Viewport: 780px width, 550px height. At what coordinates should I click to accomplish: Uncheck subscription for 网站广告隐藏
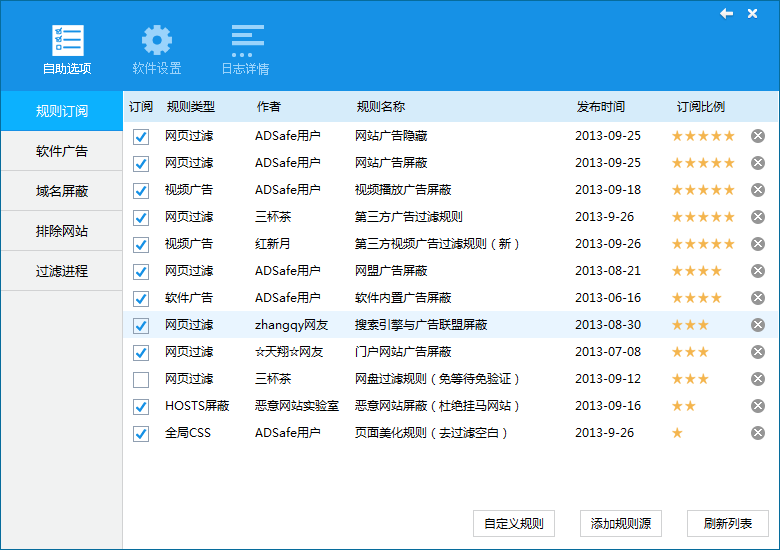tap(141, 137)
